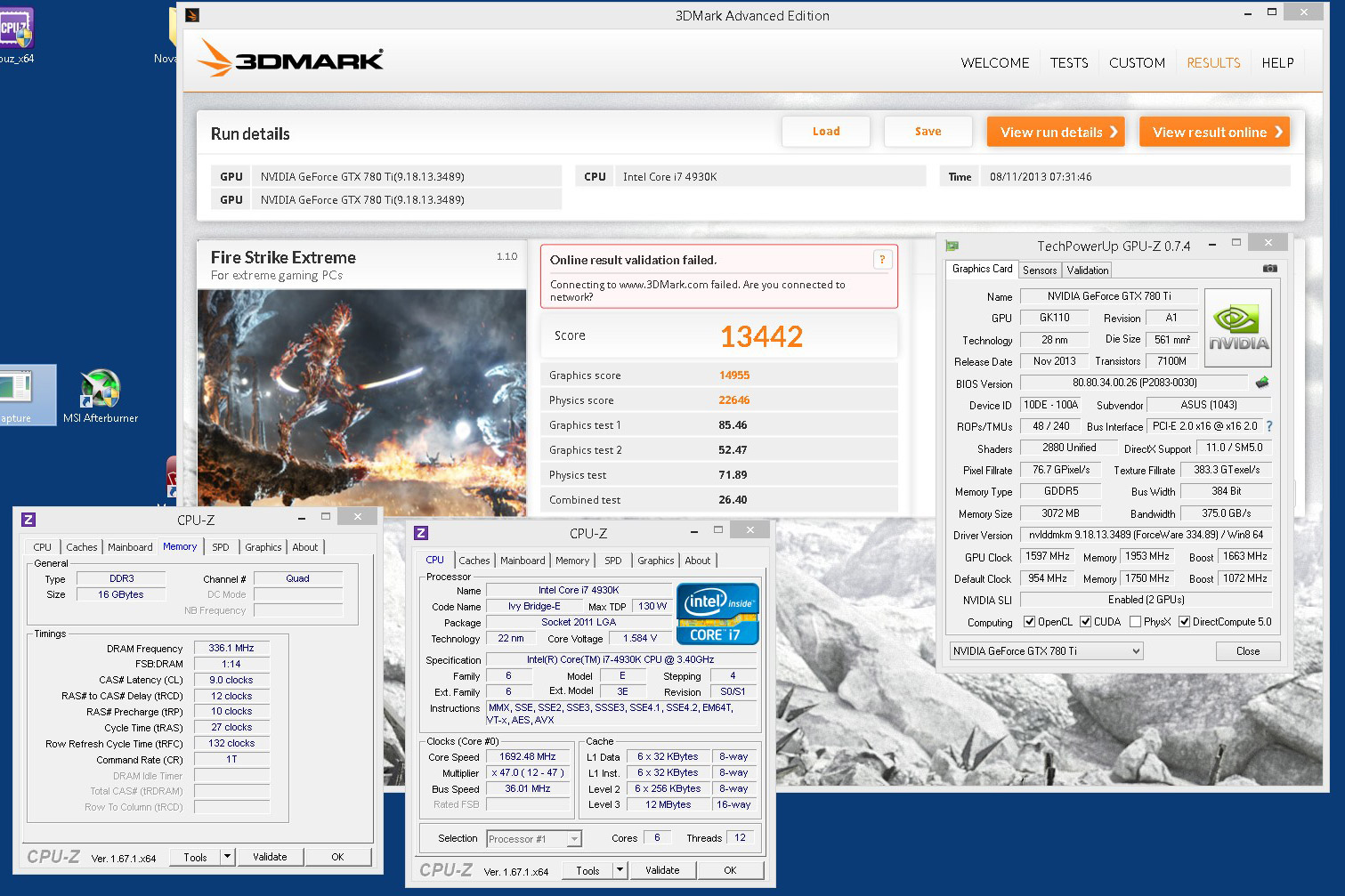Click the Physics score value 22646
Viewport: 1345px width, 896px height.
tap(734, 400)
